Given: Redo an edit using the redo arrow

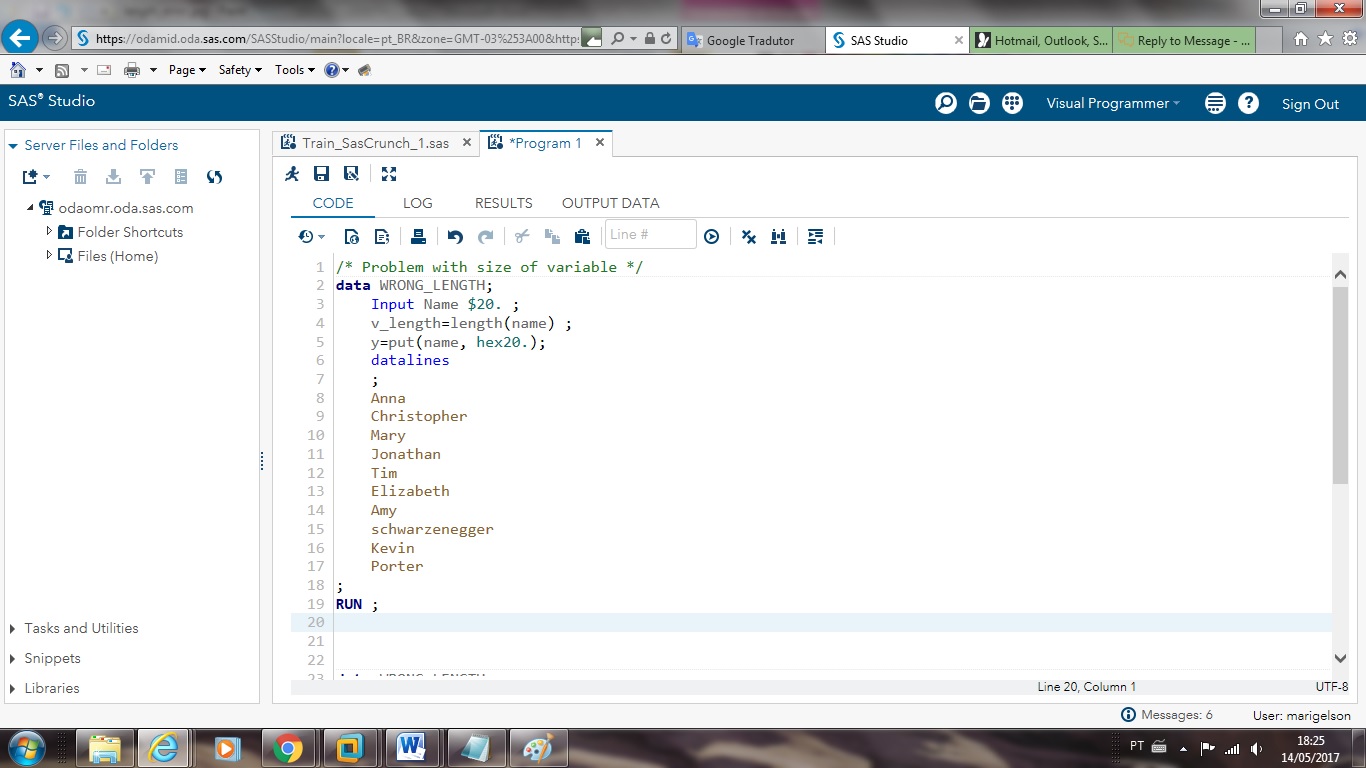Looking at the screenshot, I should [x=486, y=236].
